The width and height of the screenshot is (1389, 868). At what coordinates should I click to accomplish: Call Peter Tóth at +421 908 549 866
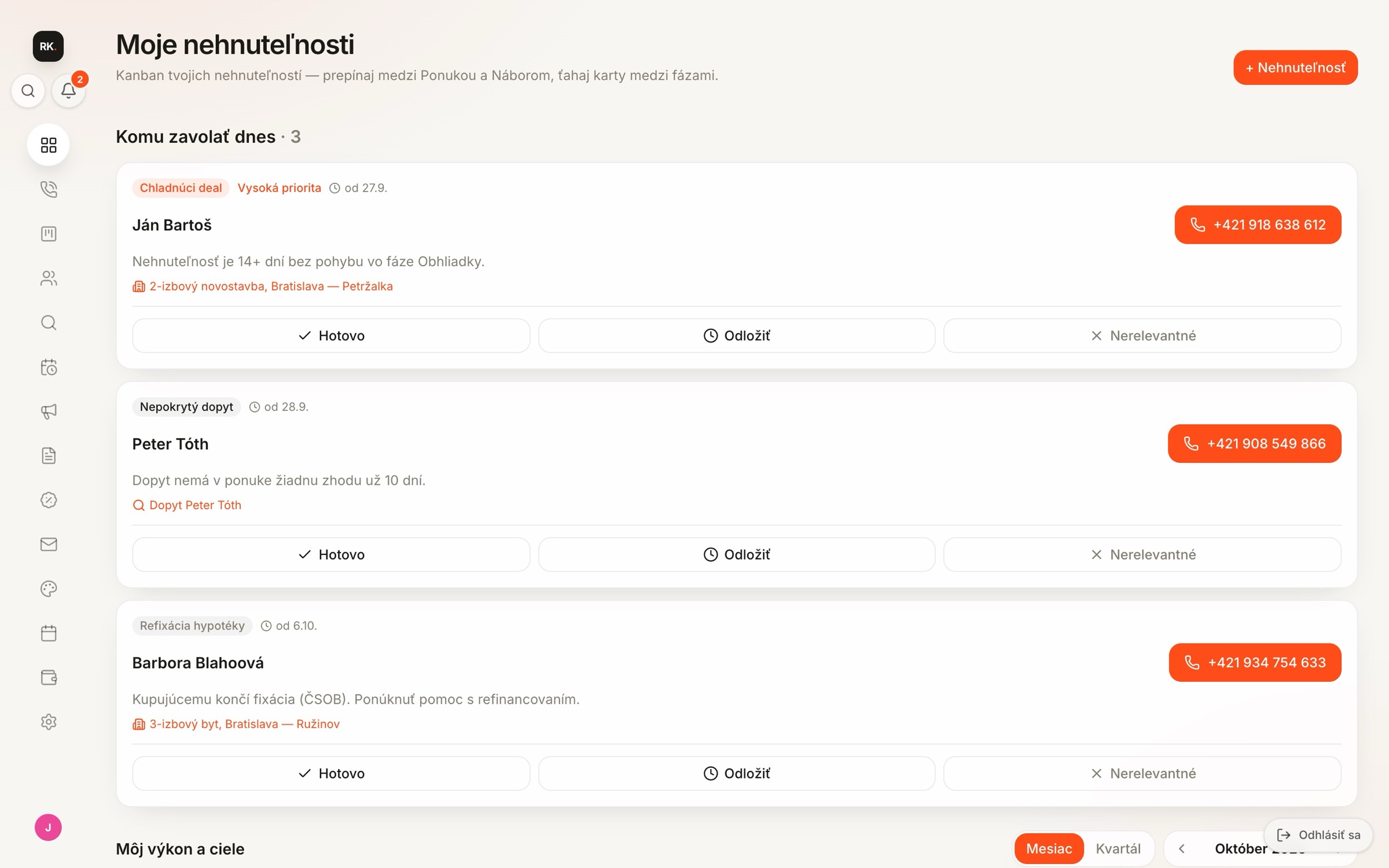1254,443
